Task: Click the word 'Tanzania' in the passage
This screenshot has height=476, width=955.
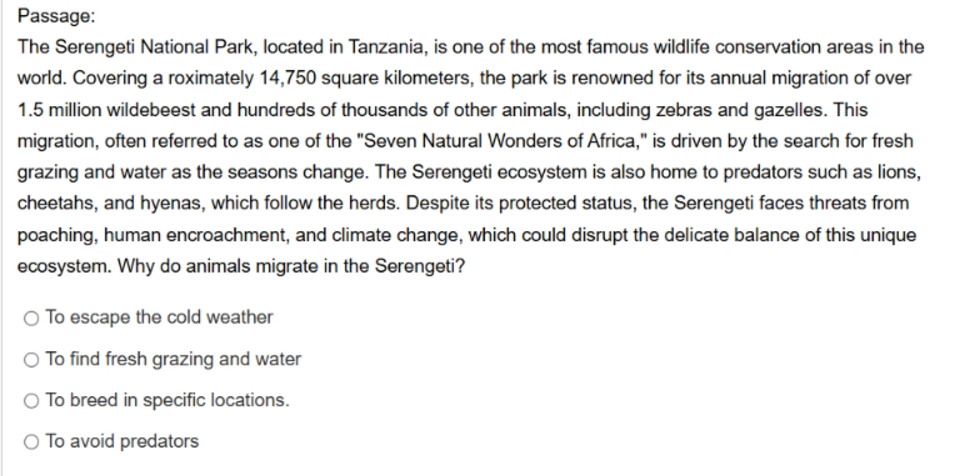Action: (386, 47)
